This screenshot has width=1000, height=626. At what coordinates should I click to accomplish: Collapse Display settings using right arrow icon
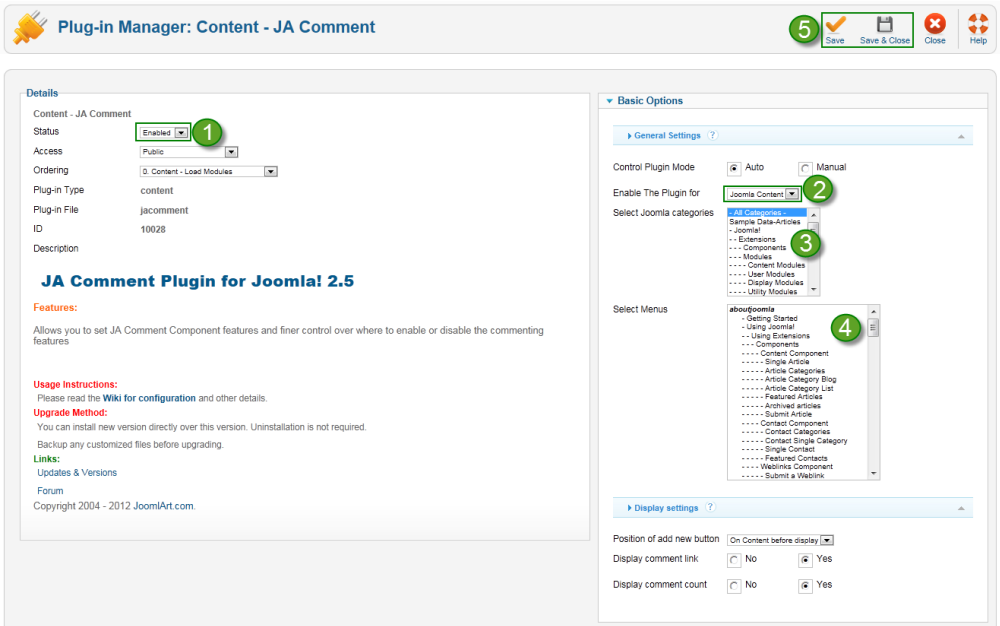click(x=629, y=508)
